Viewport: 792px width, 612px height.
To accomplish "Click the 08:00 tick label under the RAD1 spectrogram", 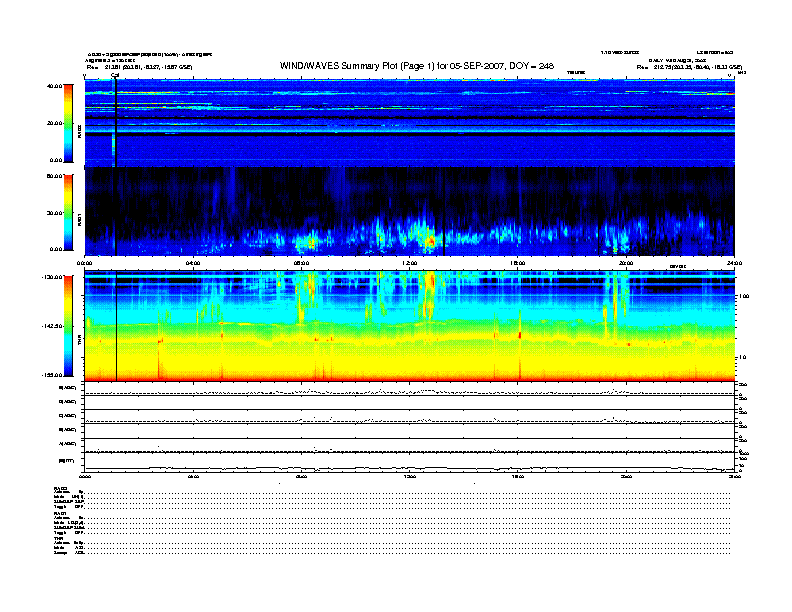I will [x=301, y=263].
